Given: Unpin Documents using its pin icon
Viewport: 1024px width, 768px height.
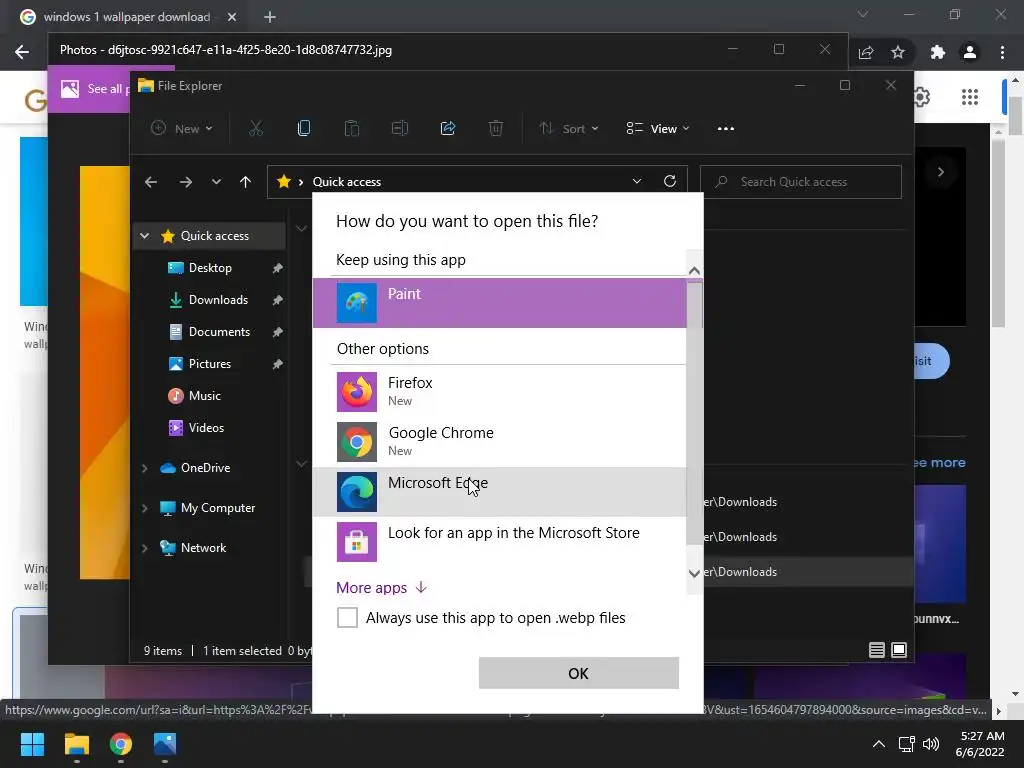Looking at the screenshot, I should [x=278, y=332].
